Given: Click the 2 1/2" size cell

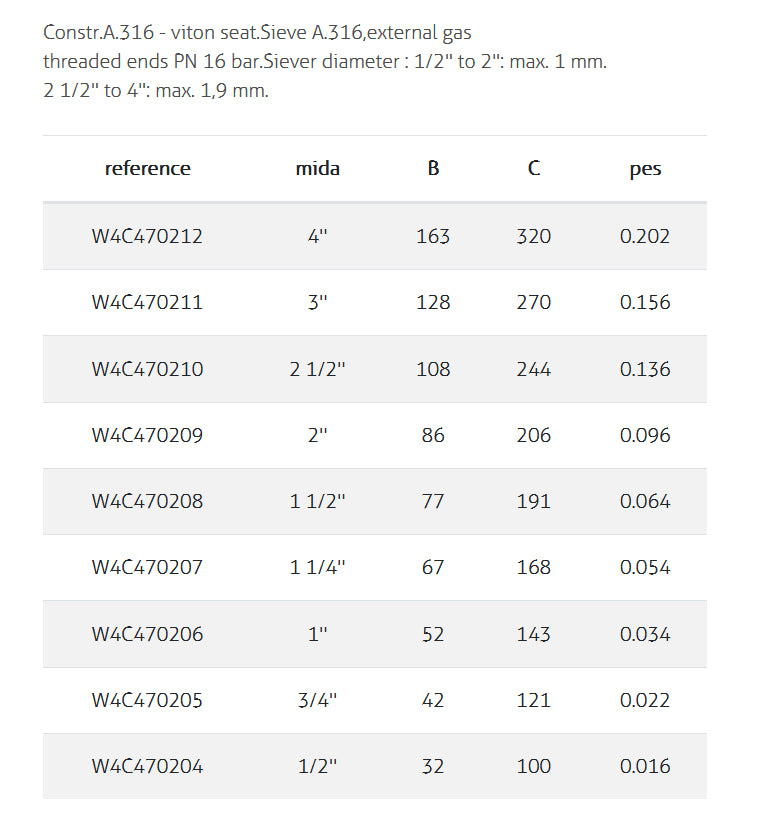Looking at the screenshot, I should (318, 369).
